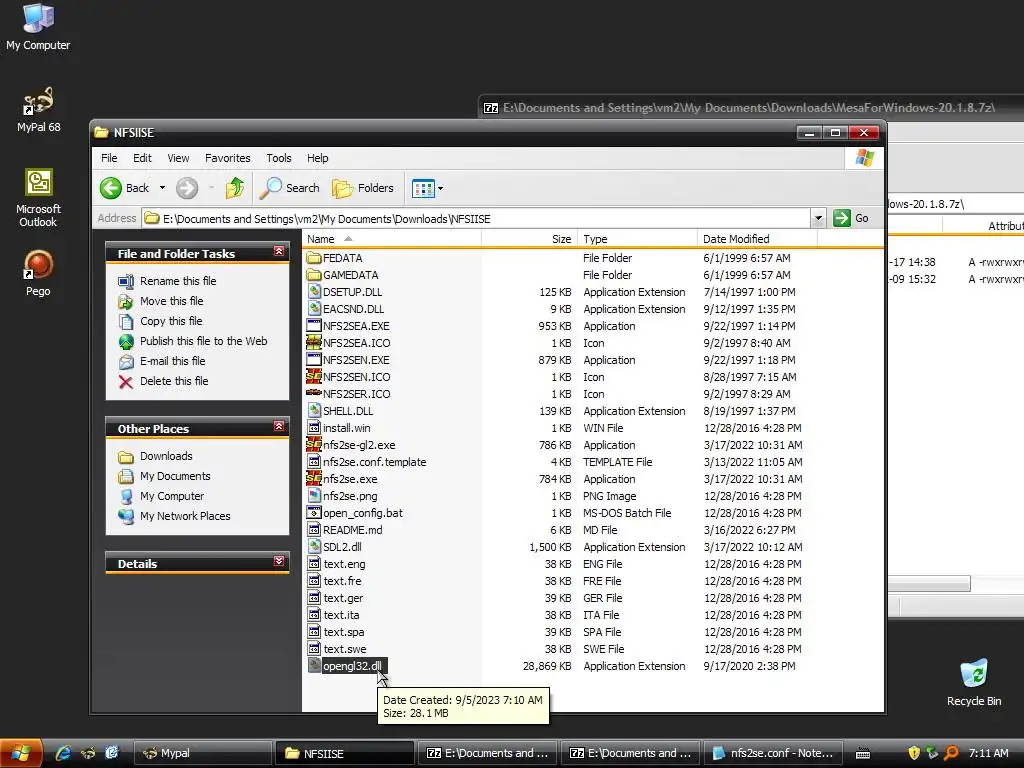Launch Internet Explorer from Quick Launch
This screenshot has width=1024, height=768.
click(x=63, y=753)
